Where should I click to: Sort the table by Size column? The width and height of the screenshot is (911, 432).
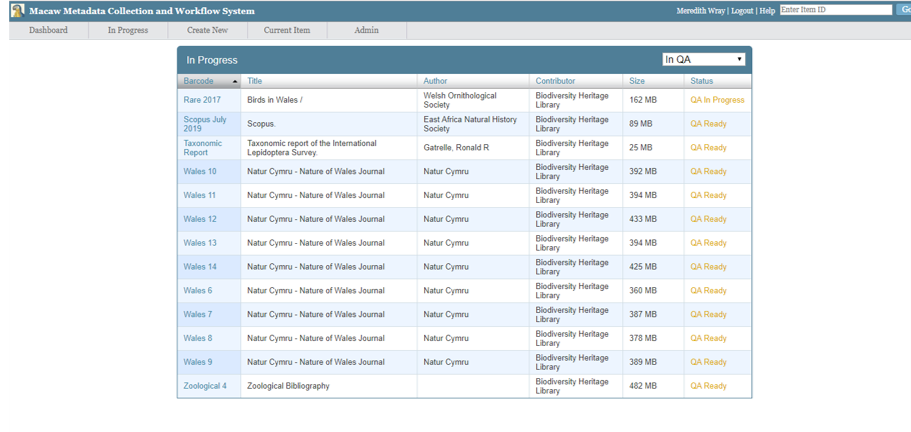point(637,81)
